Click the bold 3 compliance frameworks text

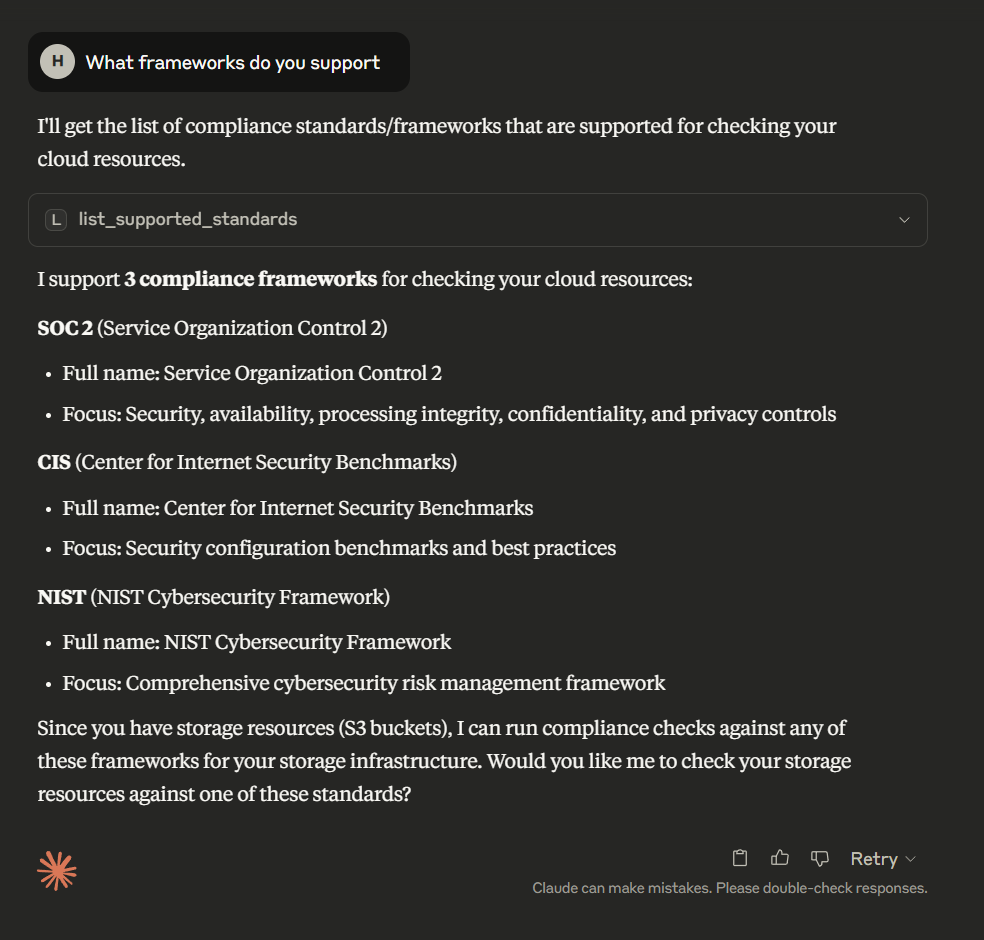pos(251,279)
